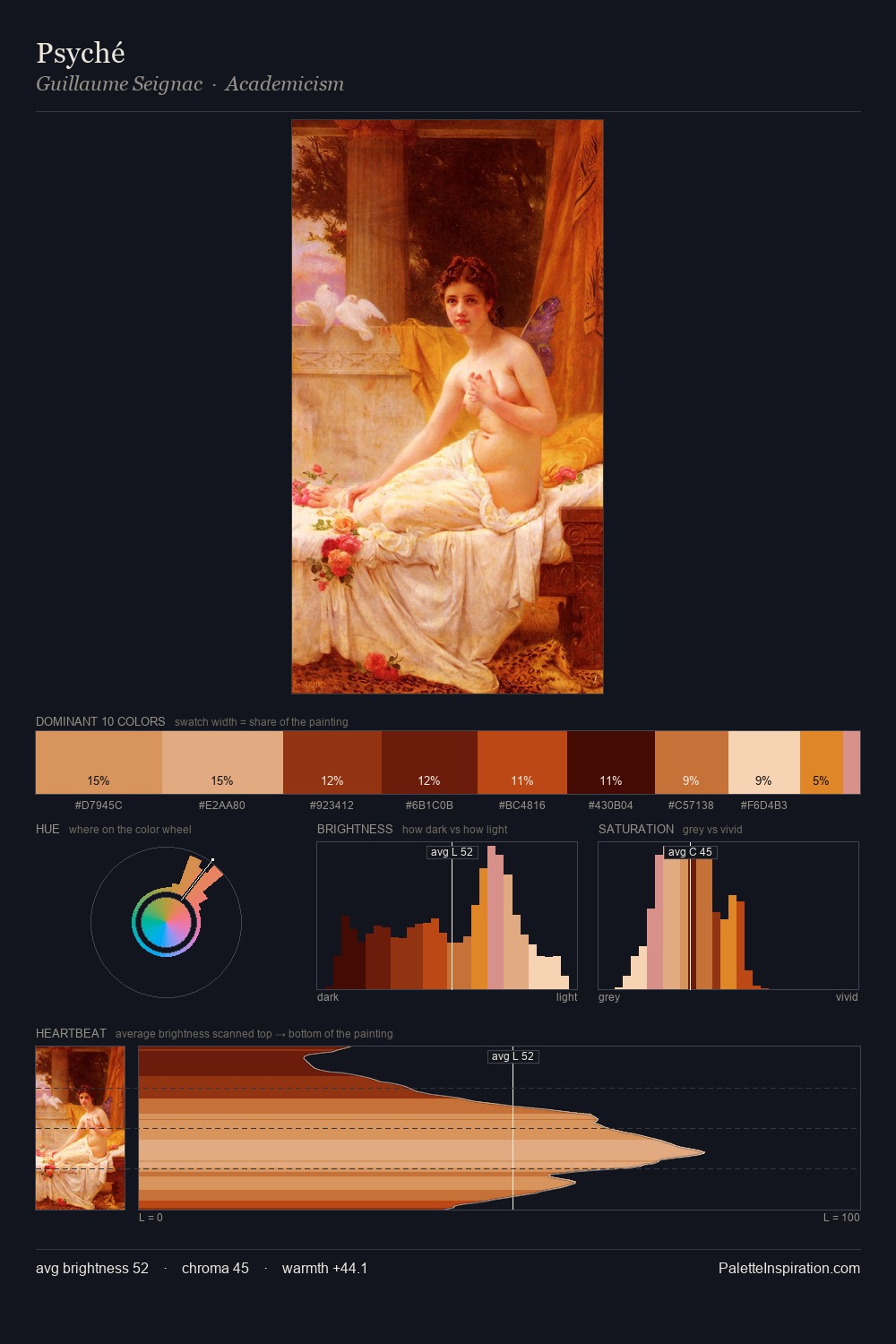Click the 'L = 0' axis label
This screenshot has height=1344, width=896.
151,1218
